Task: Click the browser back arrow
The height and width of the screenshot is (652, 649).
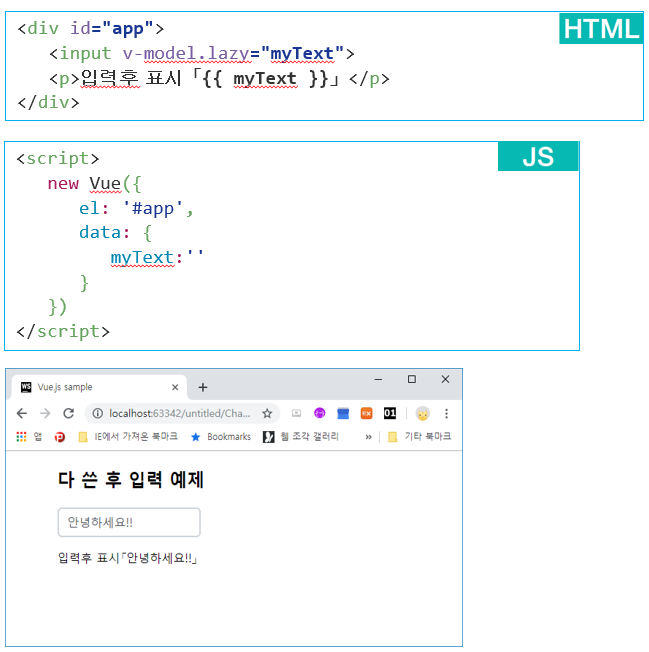Action: [x=22, y=413]
